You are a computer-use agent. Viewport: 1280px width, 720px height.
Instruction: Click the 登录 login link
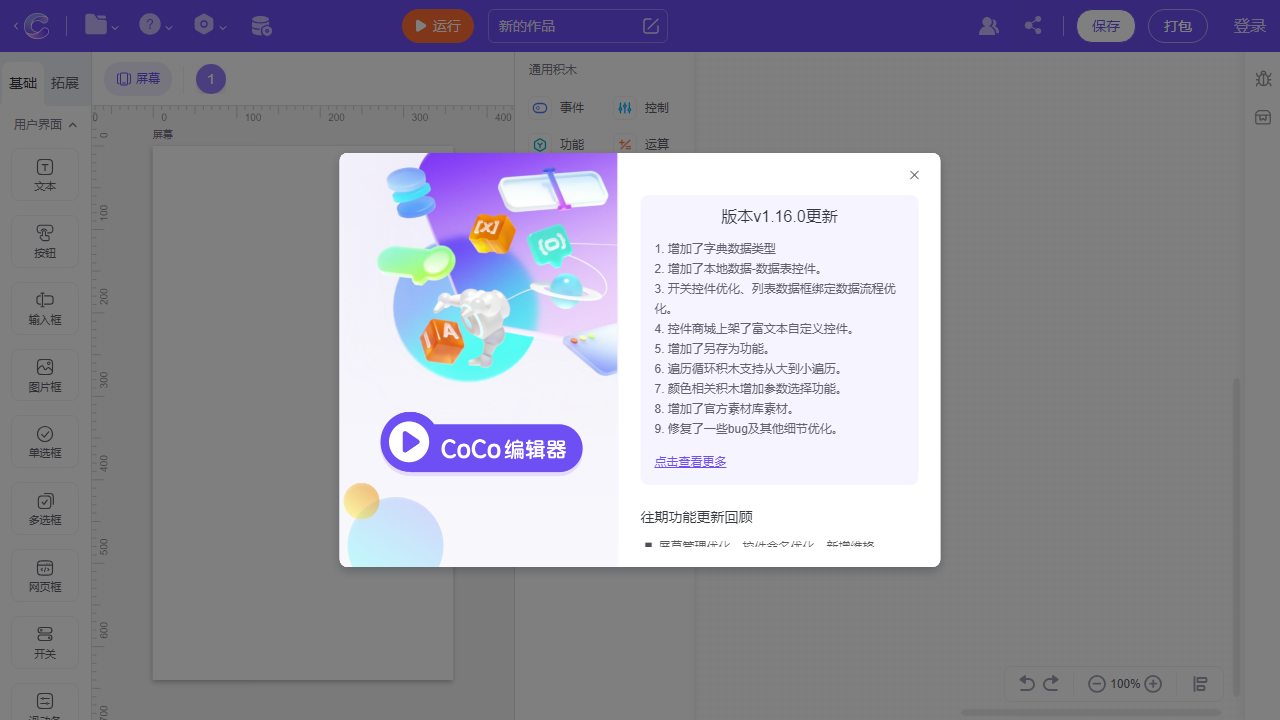[1250, 26]
